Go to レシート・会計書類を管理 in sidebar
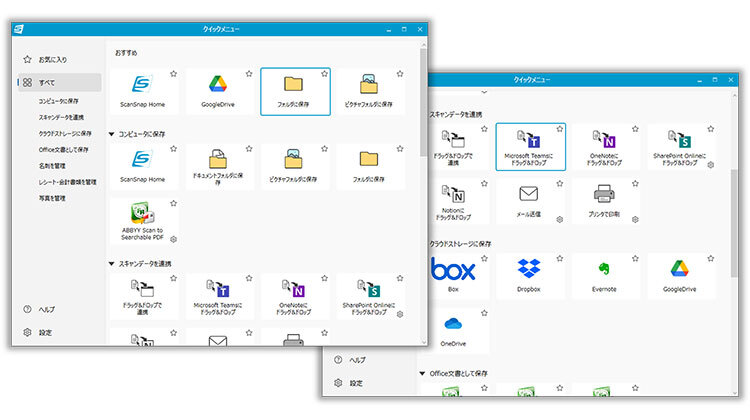 pos(67,182)
